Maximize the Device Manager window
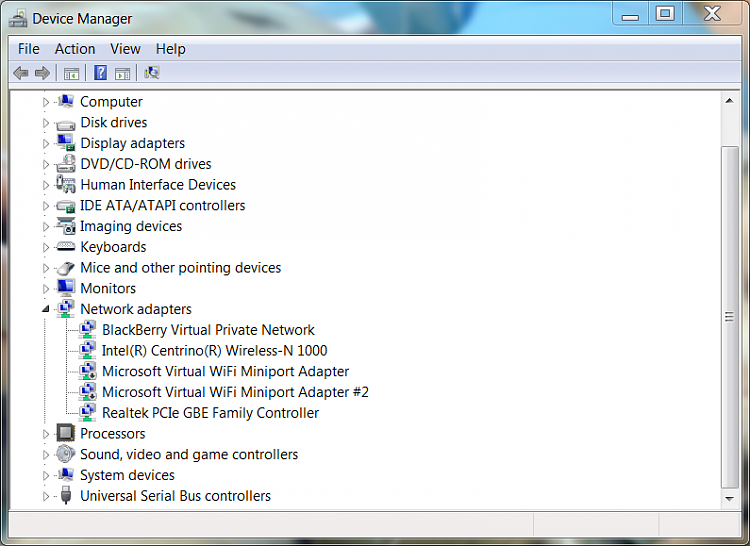Image resolution: width=750 pixels, height=546 pixels. (665, 14)
